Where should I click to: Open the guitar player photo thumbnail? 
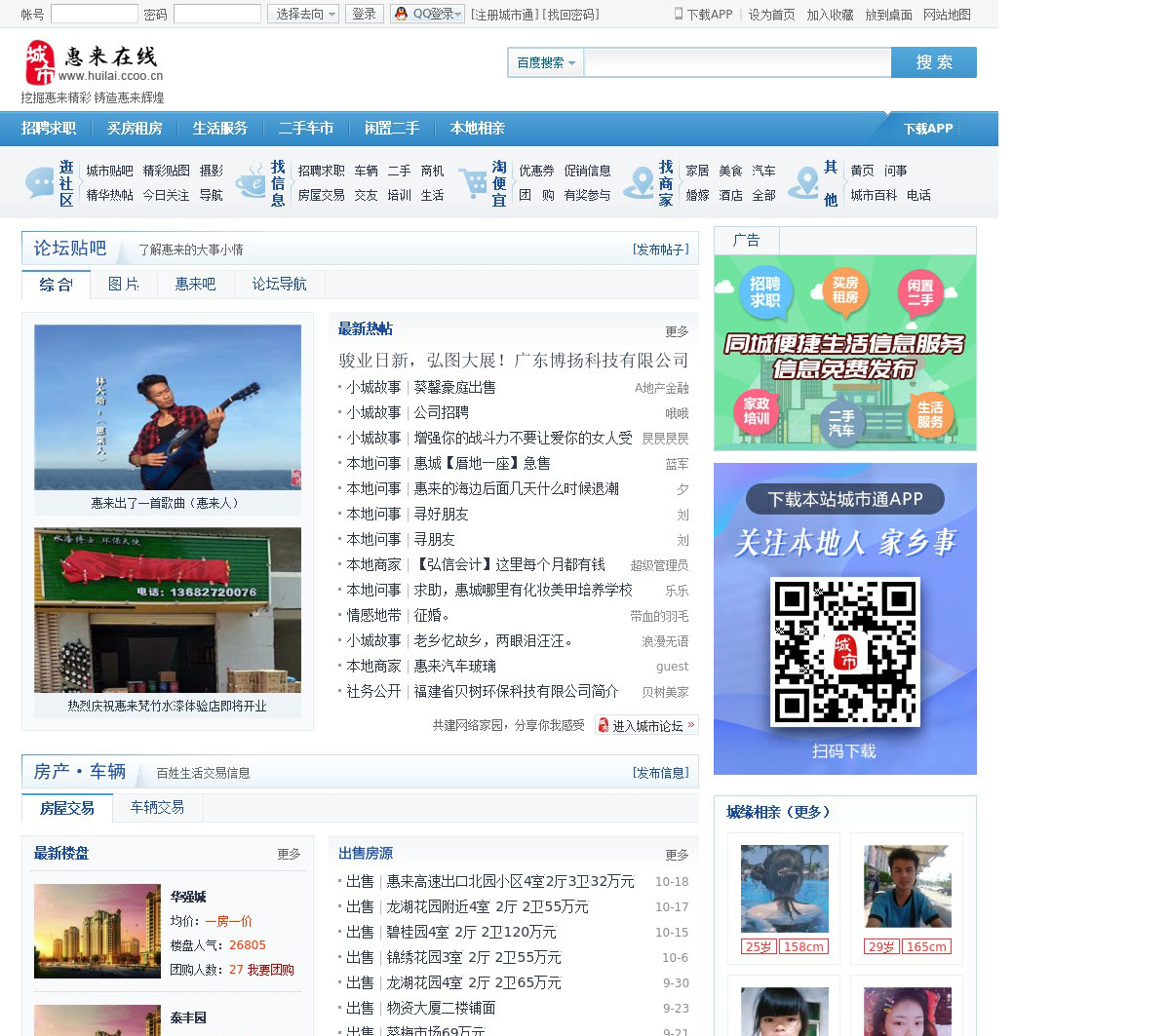click(168, 407)
